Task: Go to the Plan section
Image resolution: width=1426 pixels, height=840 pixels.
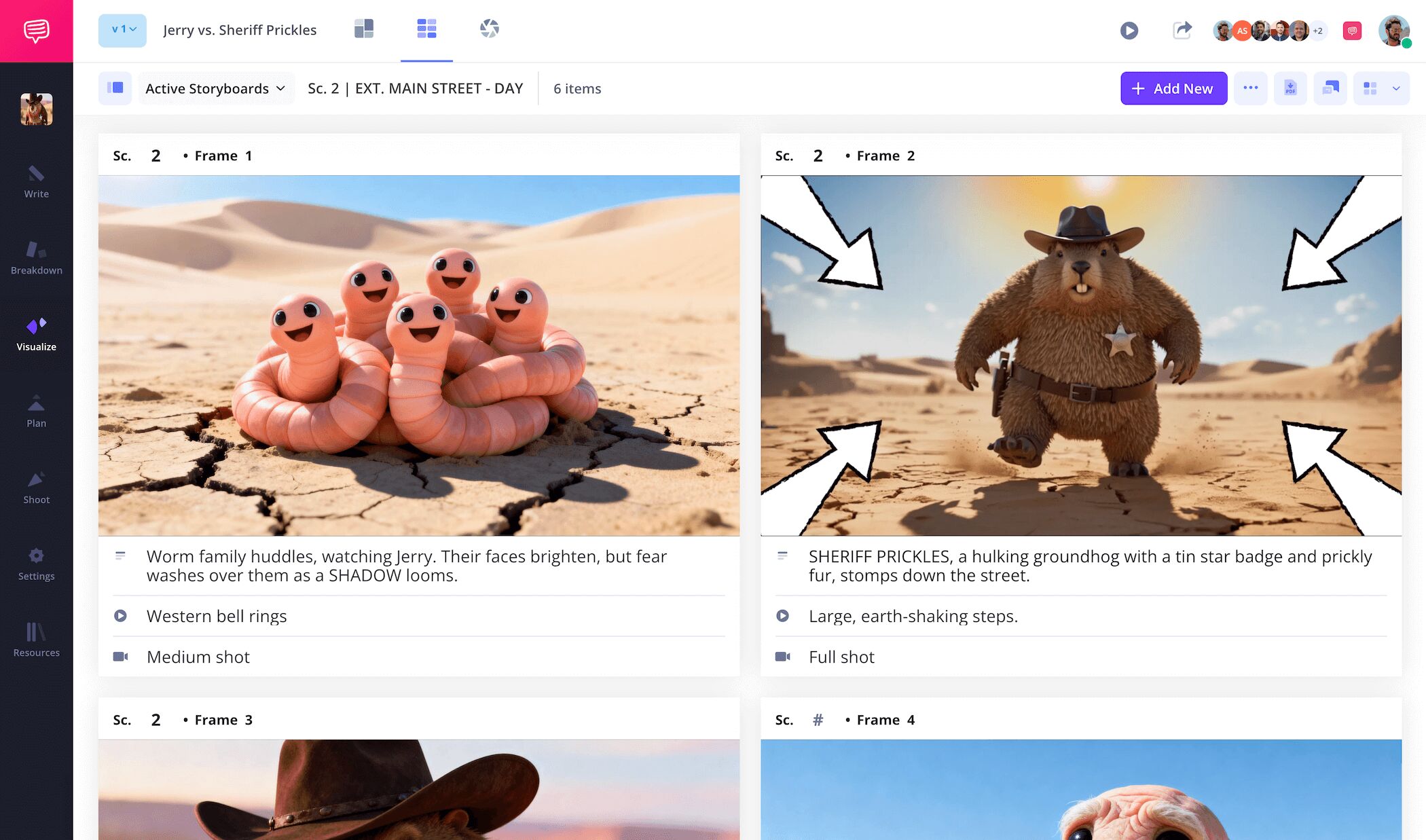Action: [36, 411]
